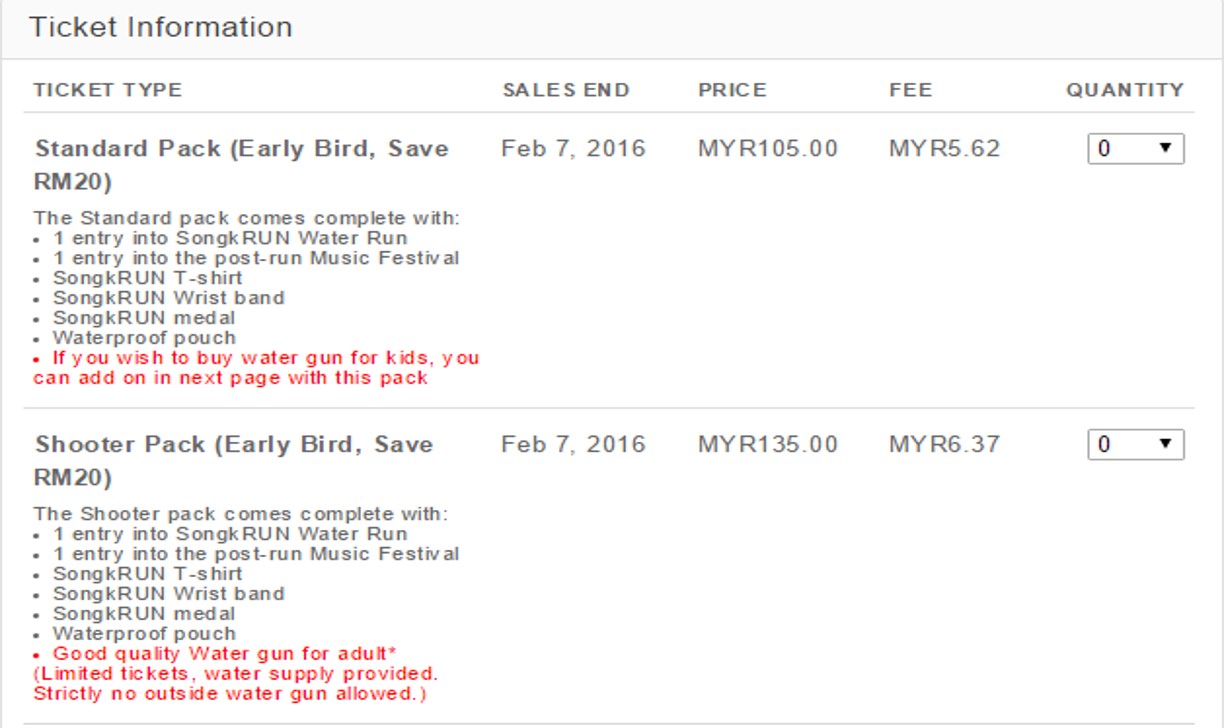Viewport: 1224px width, 728px height.
Task: Click the MYR135.00 price
Action: (767, 444)
